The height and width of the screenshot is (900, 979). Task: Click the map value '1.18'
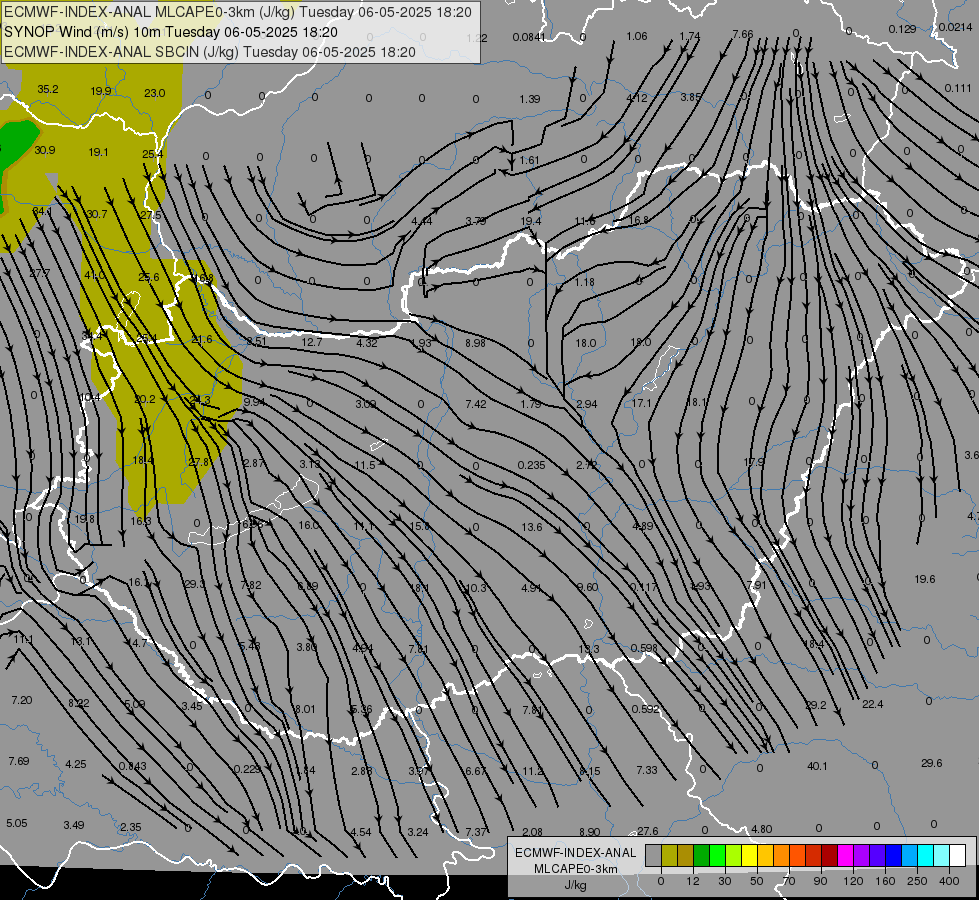tap(584, 282)
